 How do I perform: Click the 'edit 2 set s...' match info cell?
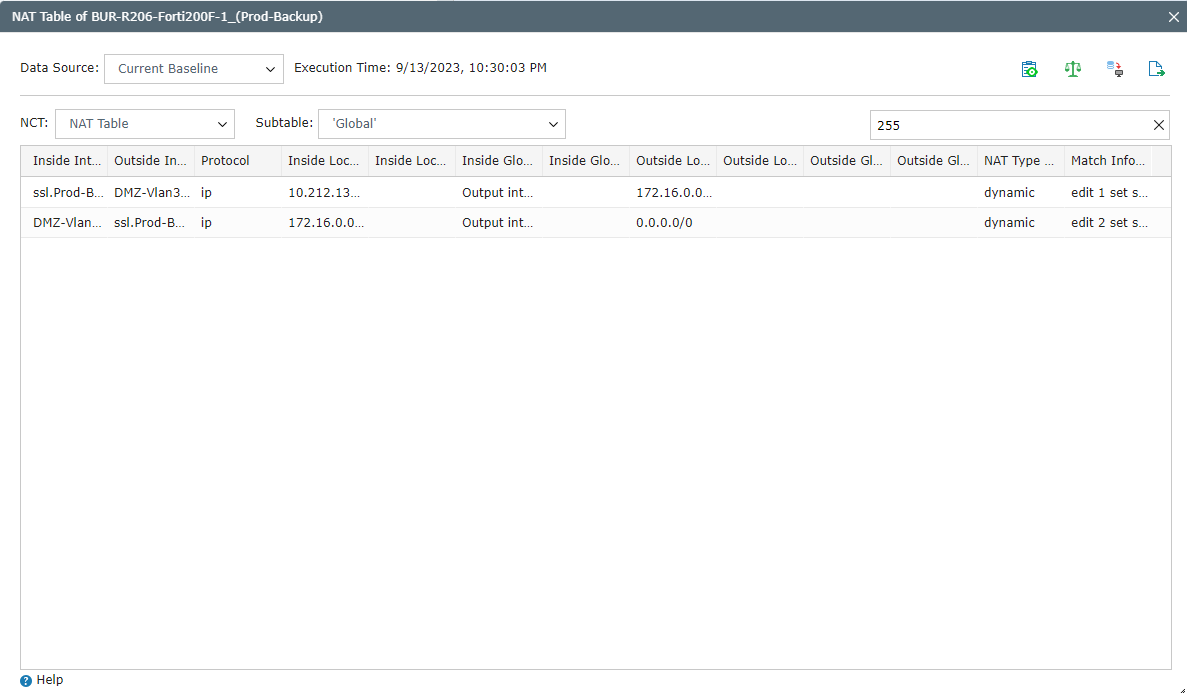coord(1109,223)
